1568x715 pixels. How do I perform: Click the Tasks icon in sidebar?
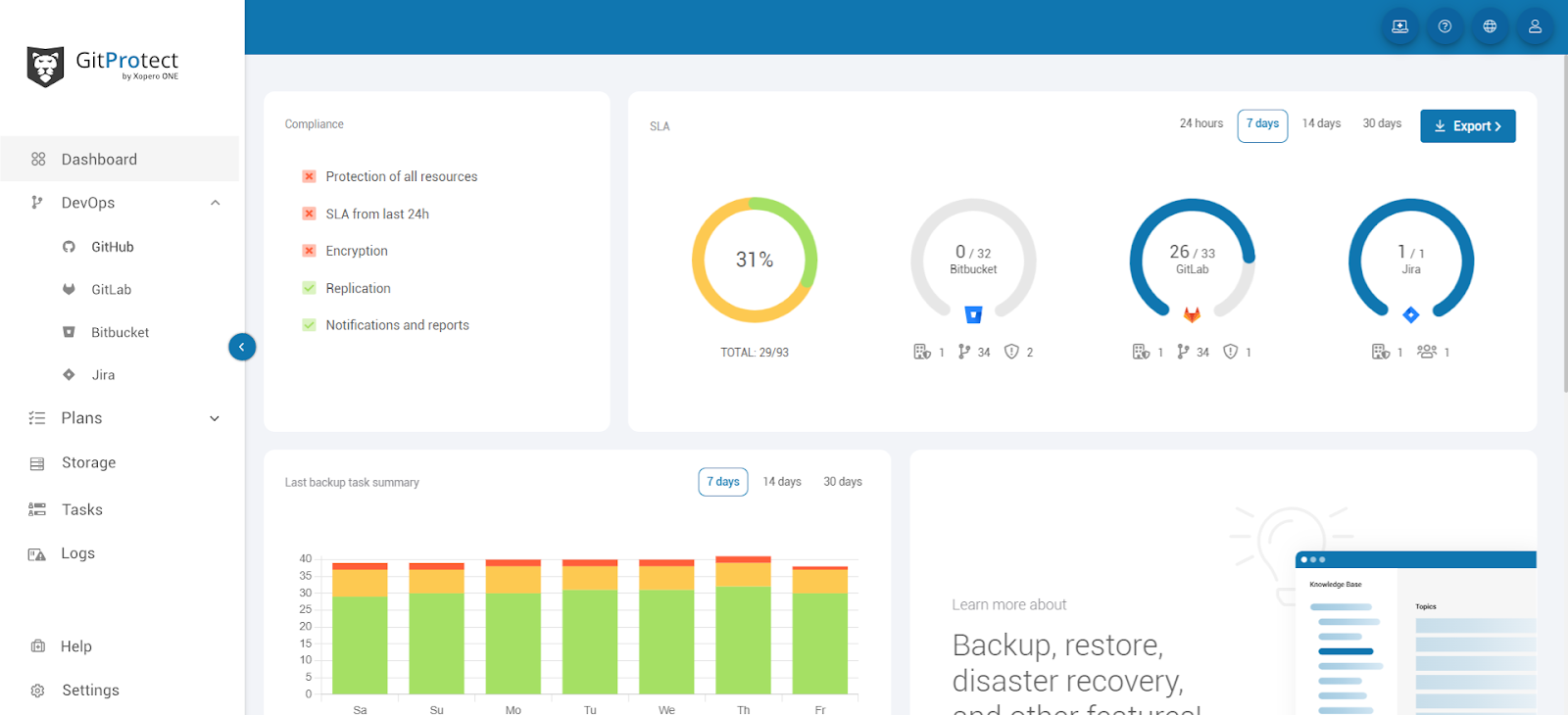point(37,509)
